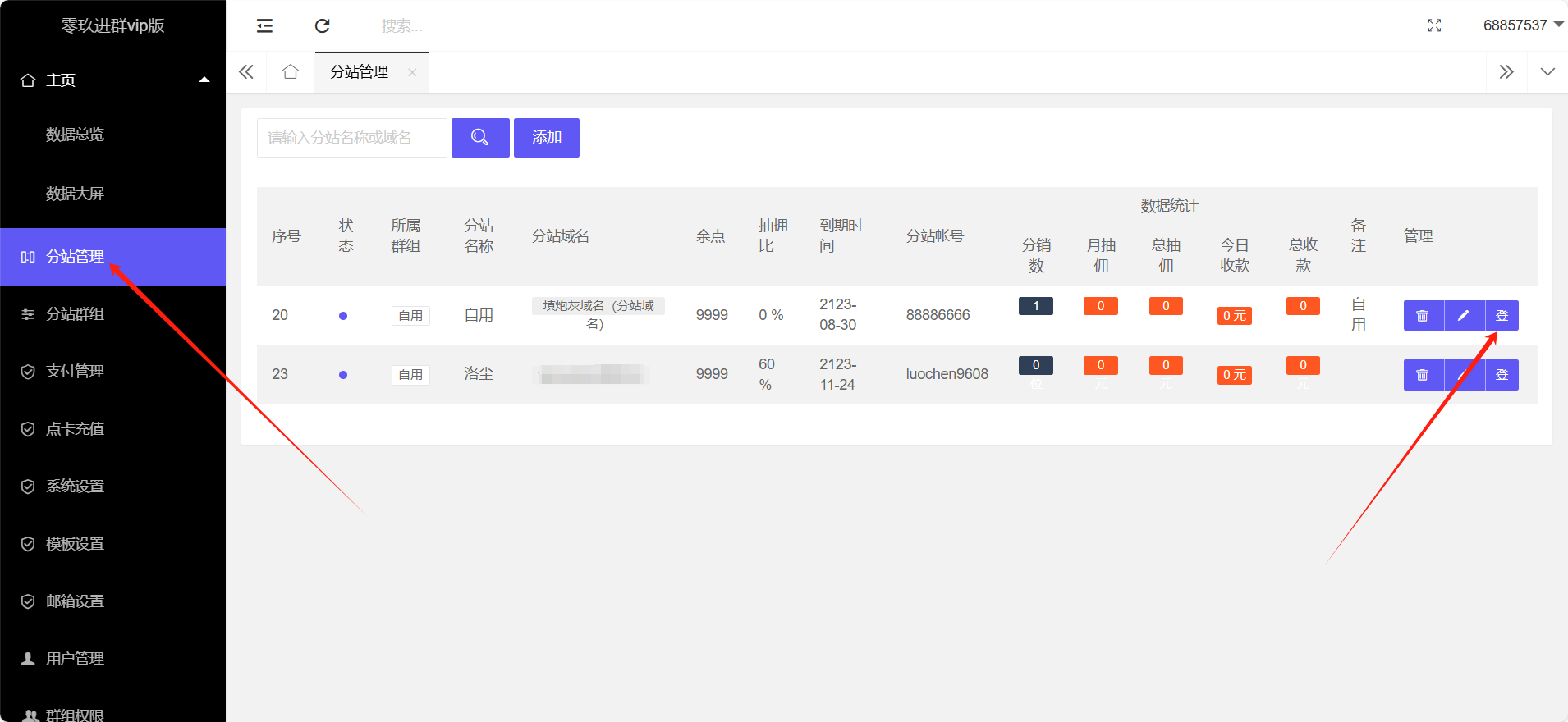Viewport: 1568px width, 722px height.
Task: Click the home icon tab
Action: (x=290, y=72)
